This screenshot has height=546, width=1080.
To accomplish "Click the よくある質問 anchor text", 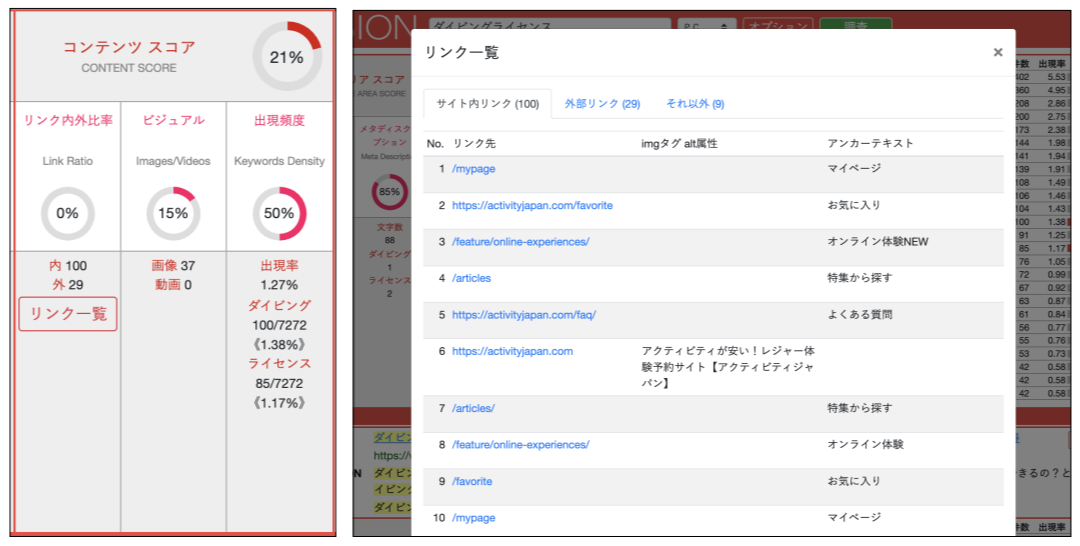I will [x=860, y=314].
